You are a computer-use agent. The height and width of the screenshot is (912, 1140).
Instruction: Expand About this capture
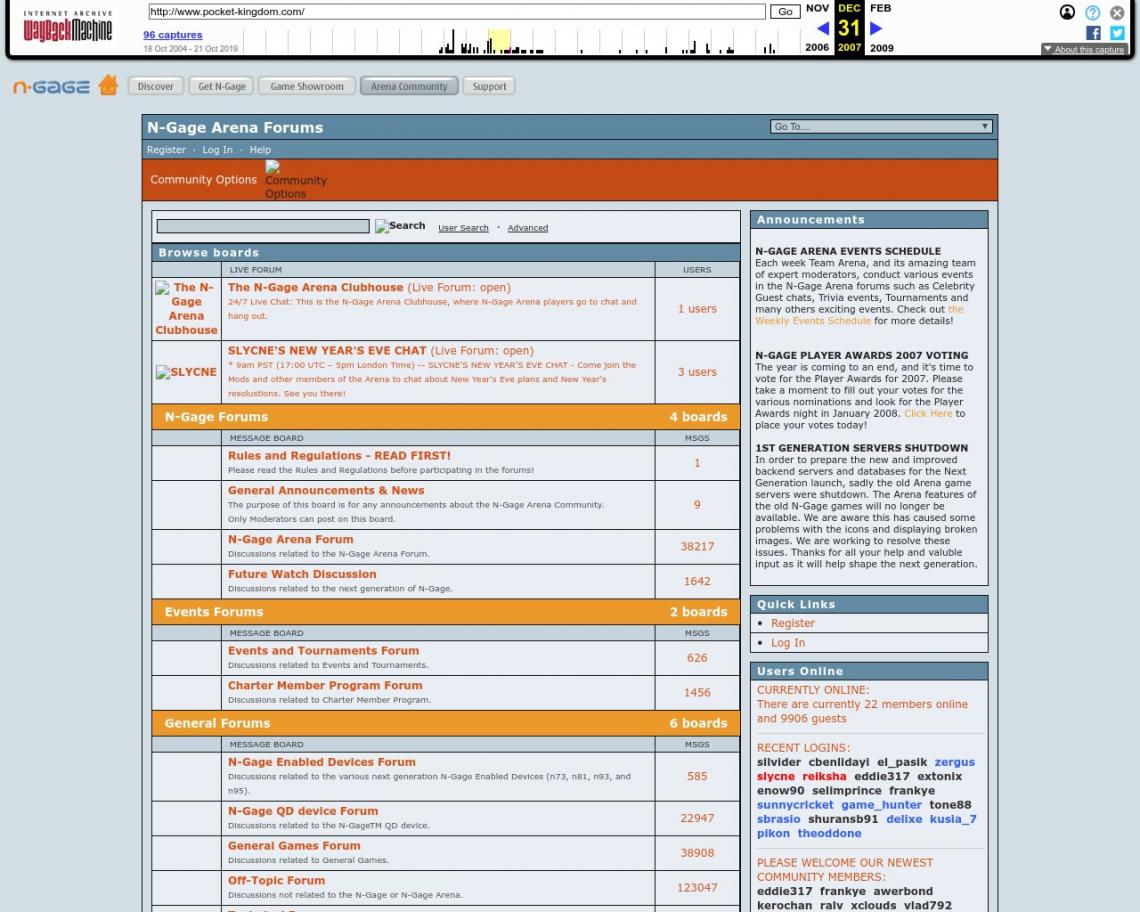(x=1084, y=49)
